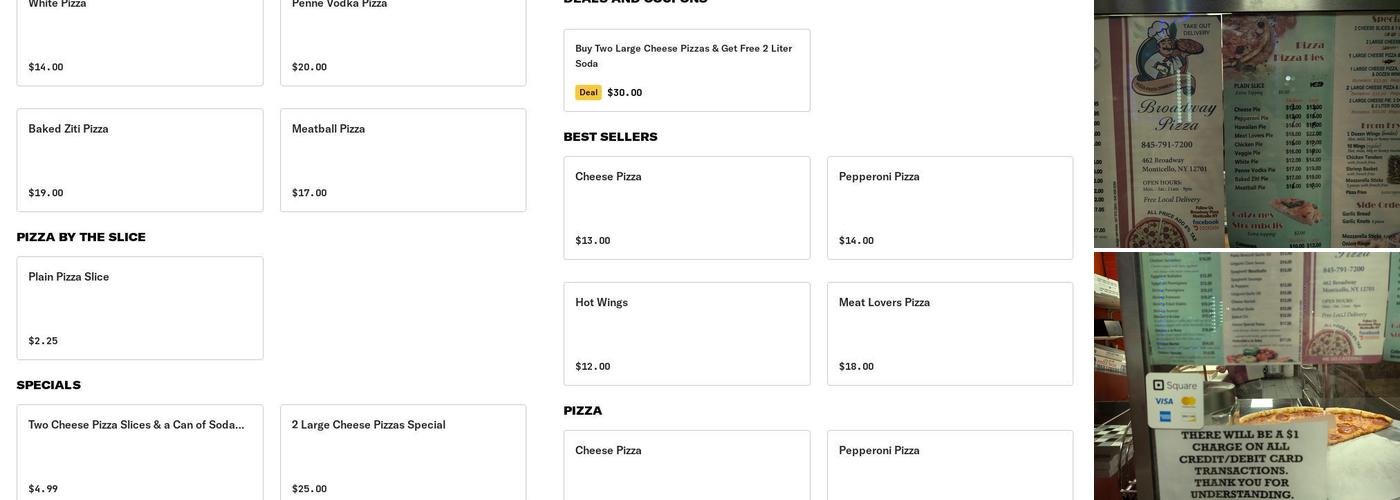Select the Meat Lovers Pizza item
The image size is (1400, 500).
(x=950, y=334)
